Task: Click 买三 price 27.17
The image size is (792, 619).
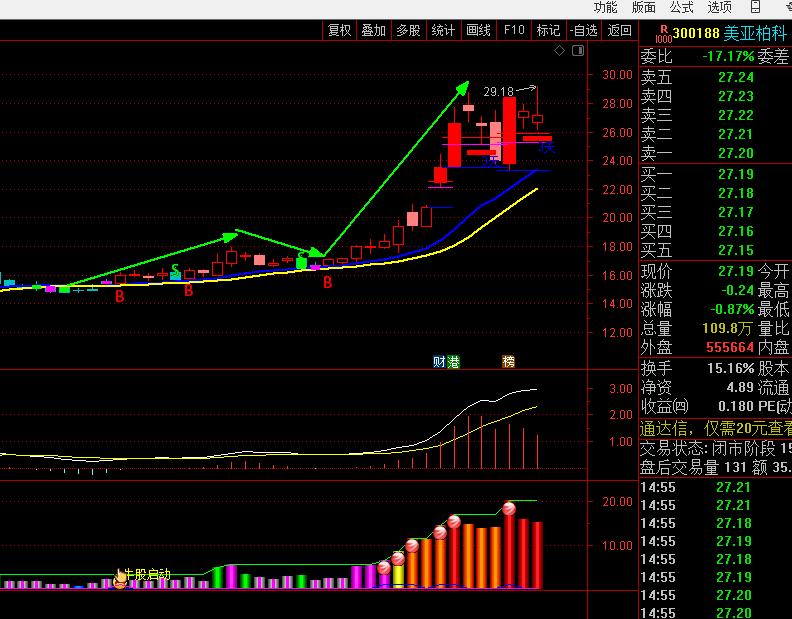Action: coord(735,212)
